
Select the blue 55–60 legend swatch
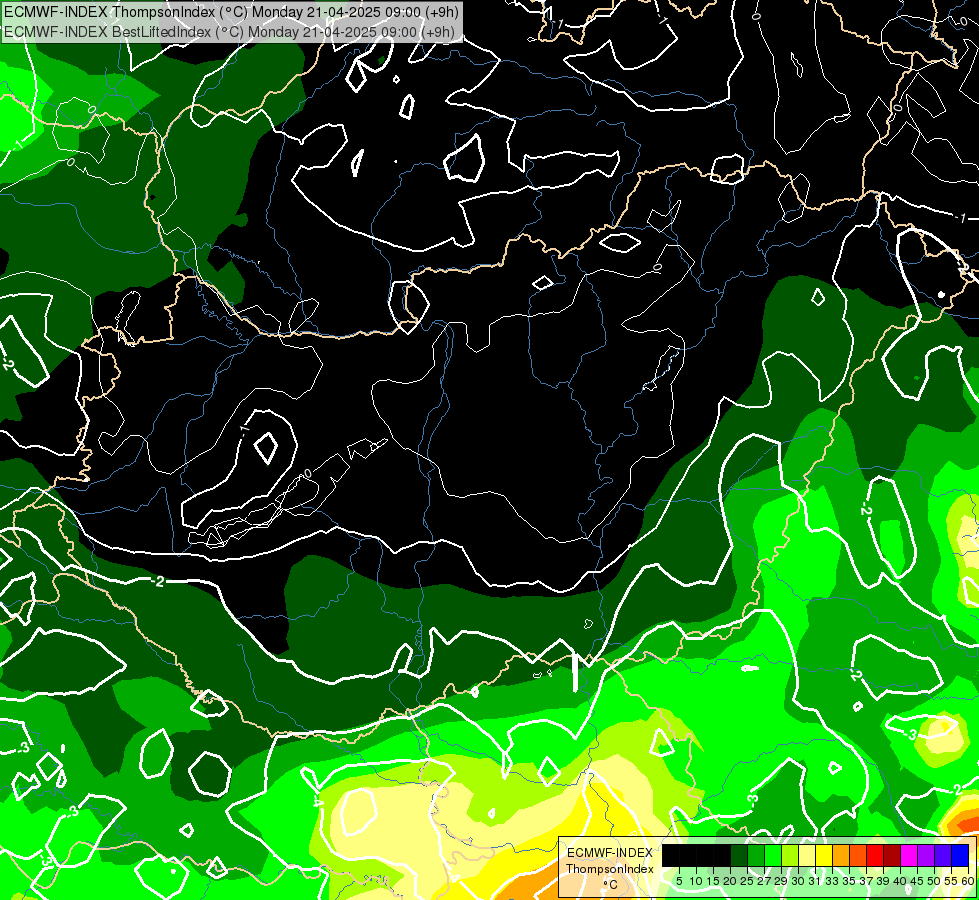960,855
